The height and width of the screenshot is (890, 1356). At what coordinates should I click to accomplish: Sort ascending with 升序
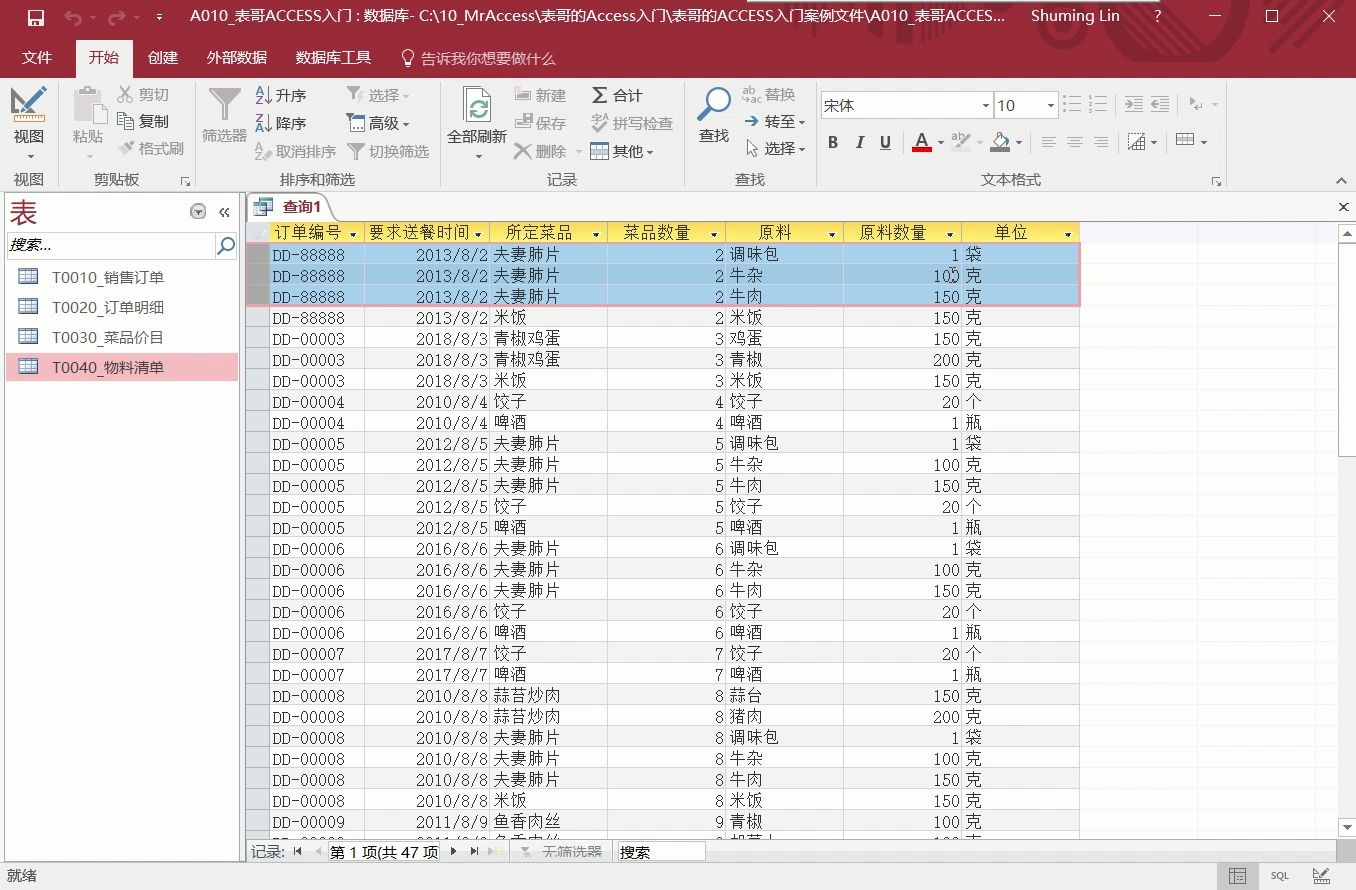point(280,95)
